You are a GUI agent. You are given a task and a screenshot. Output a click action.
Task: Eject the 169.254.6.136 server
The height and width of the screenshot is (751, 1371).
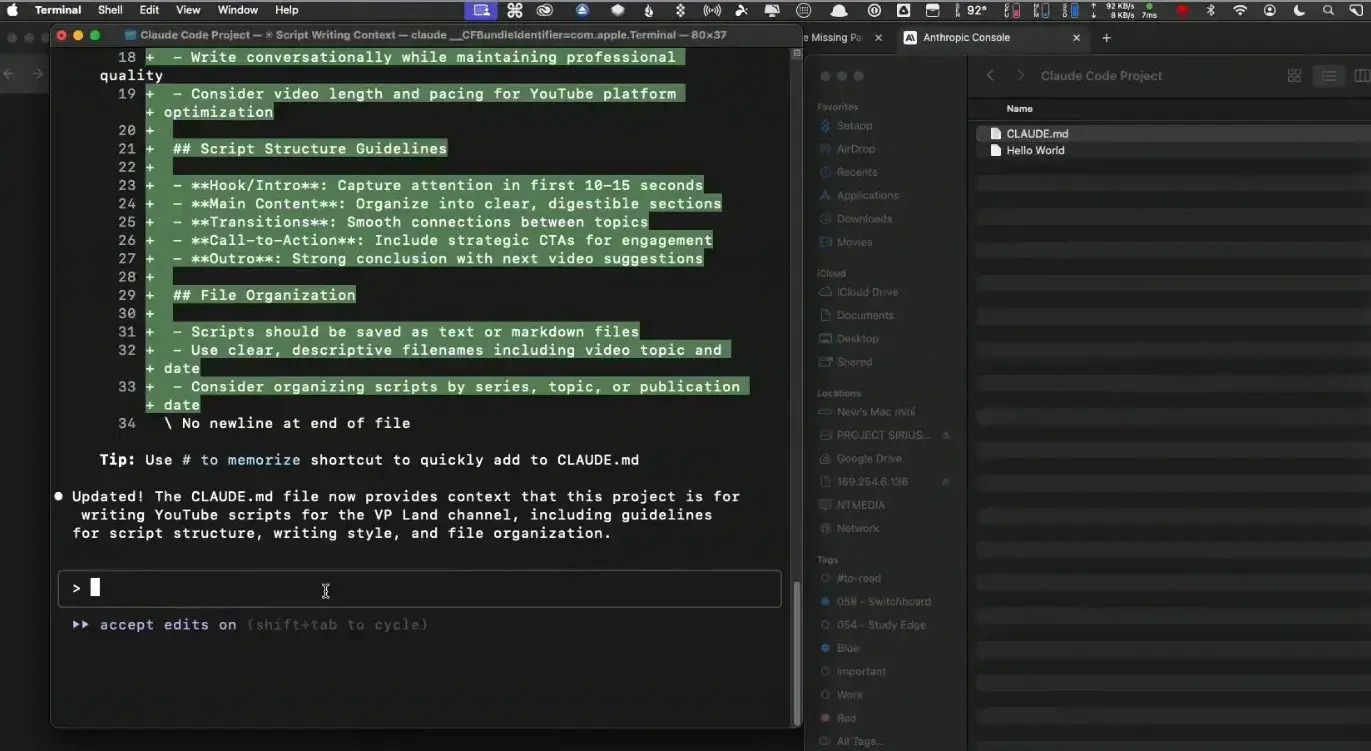946,482
